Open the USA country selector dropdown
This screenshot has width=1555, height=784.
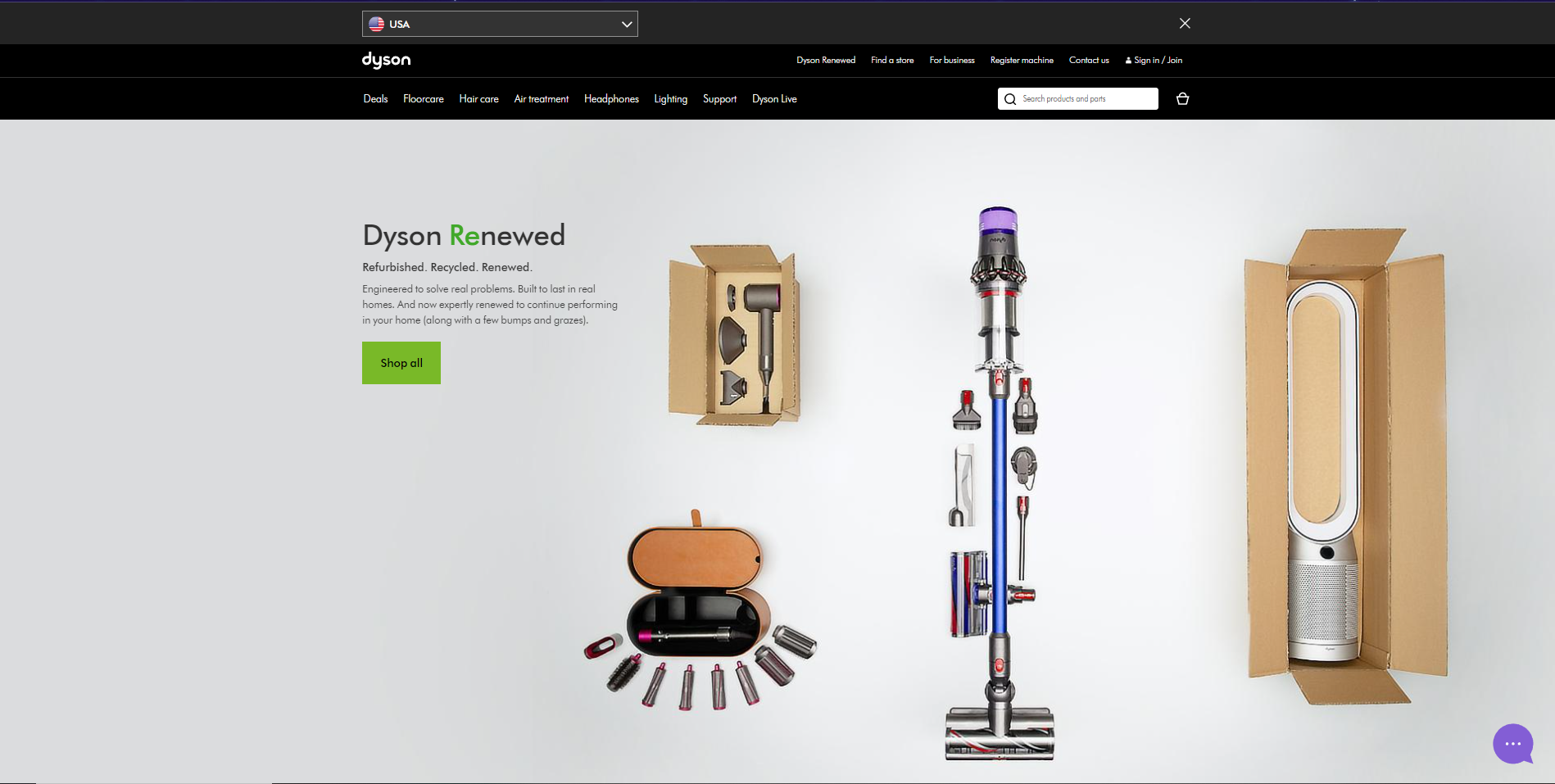[x=500, y=24]
